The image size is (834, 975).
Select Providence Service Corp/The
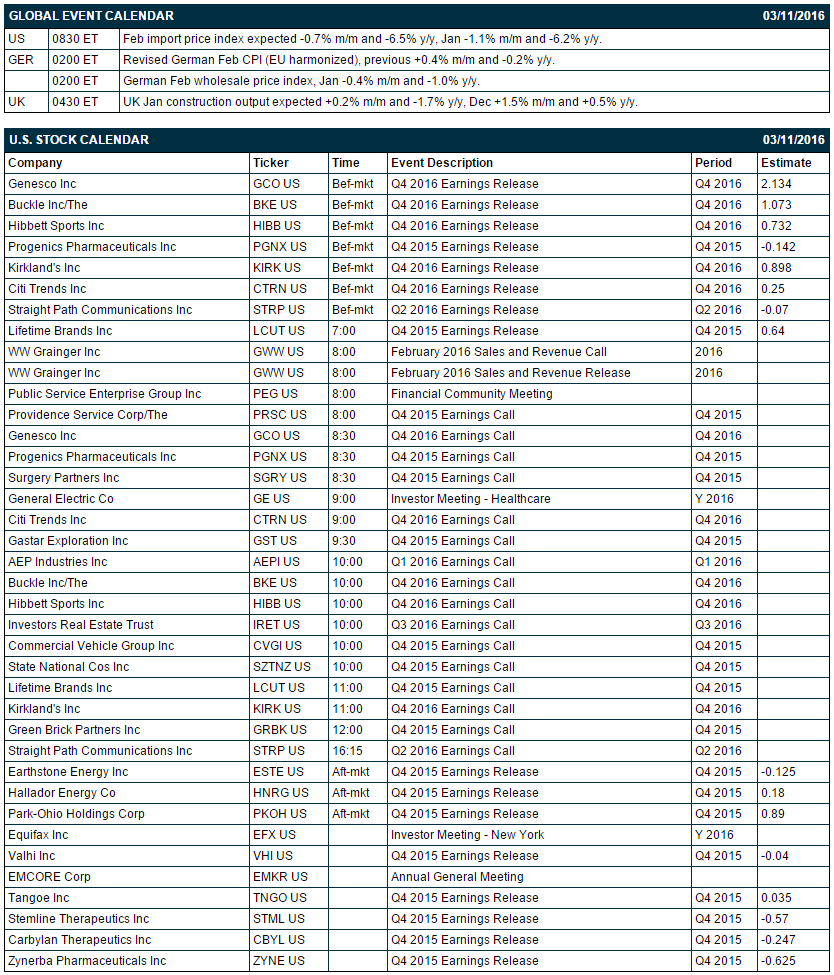tap(88, 415)
